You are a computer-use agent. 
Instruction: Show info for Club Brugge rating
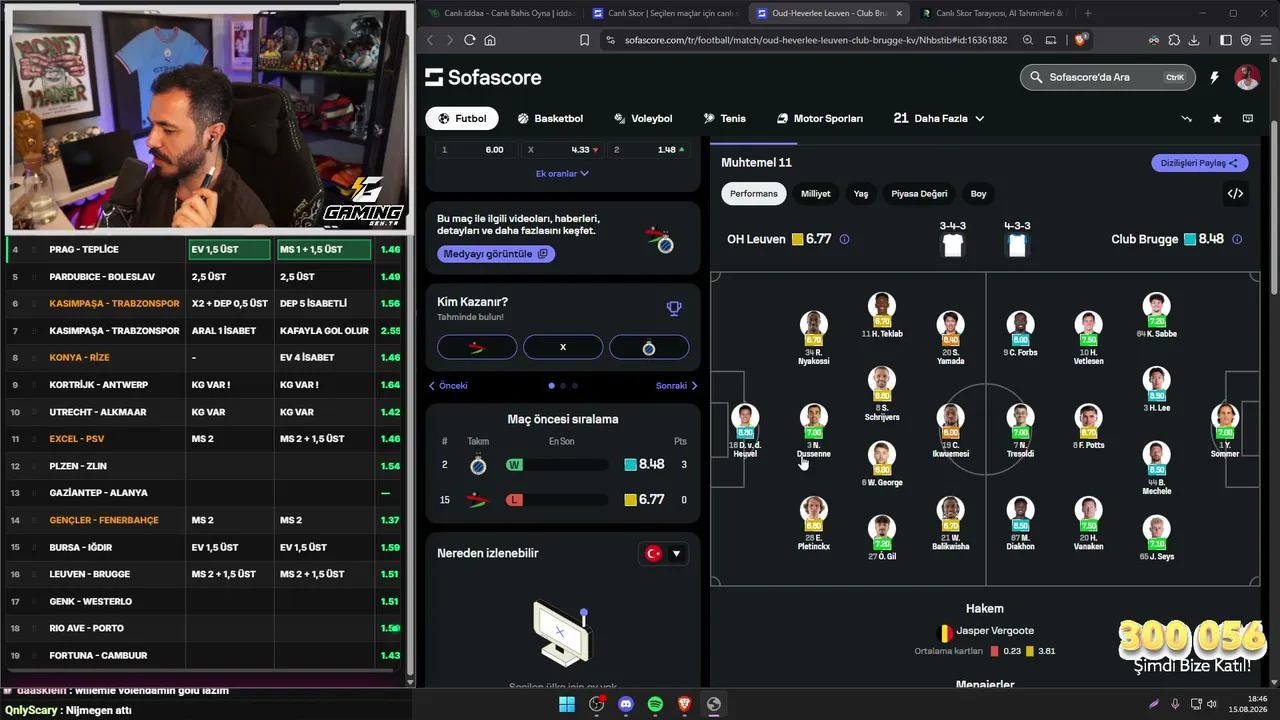tap(1237, 240)
